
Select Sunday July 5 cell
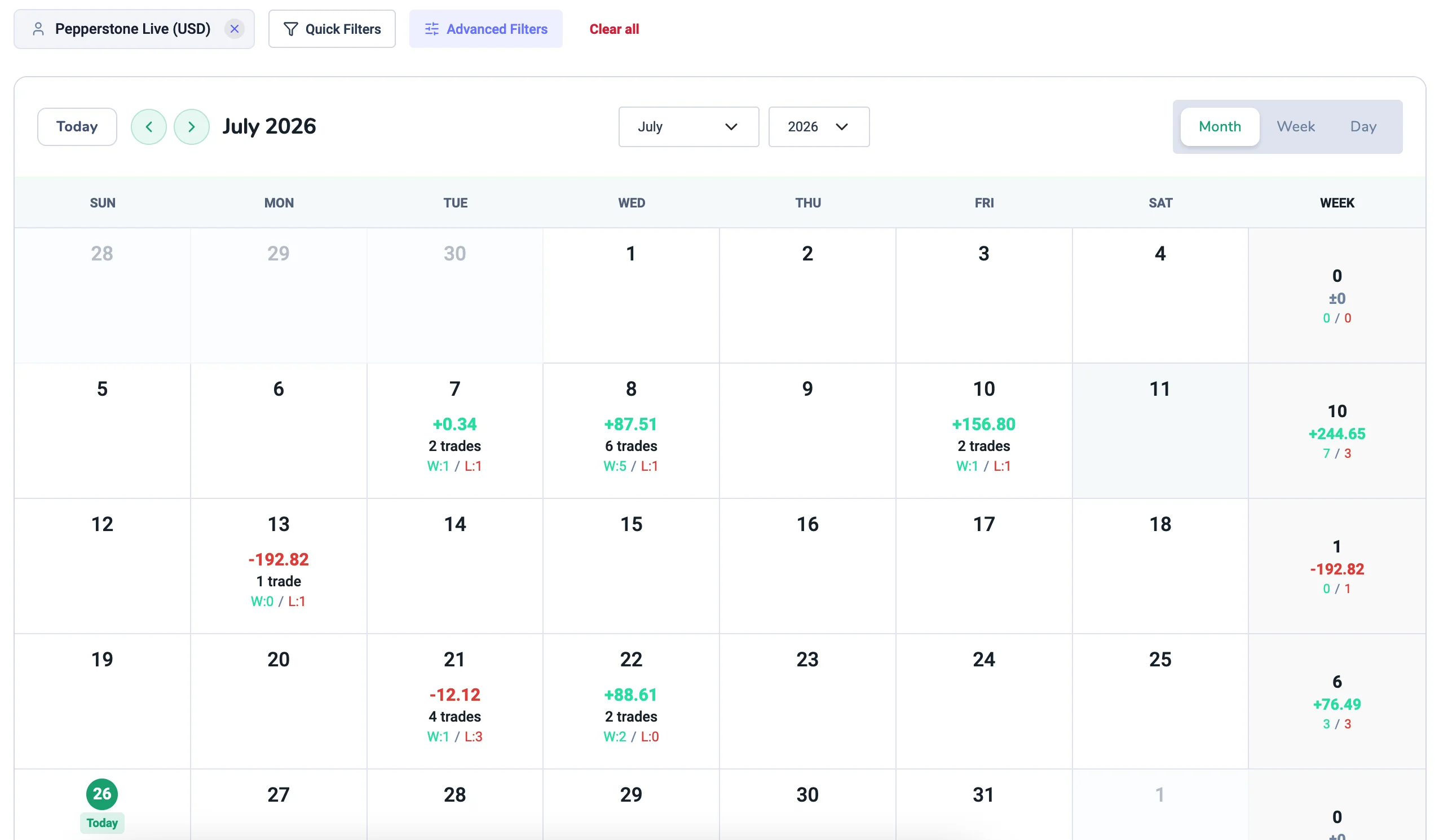(102, 431)
